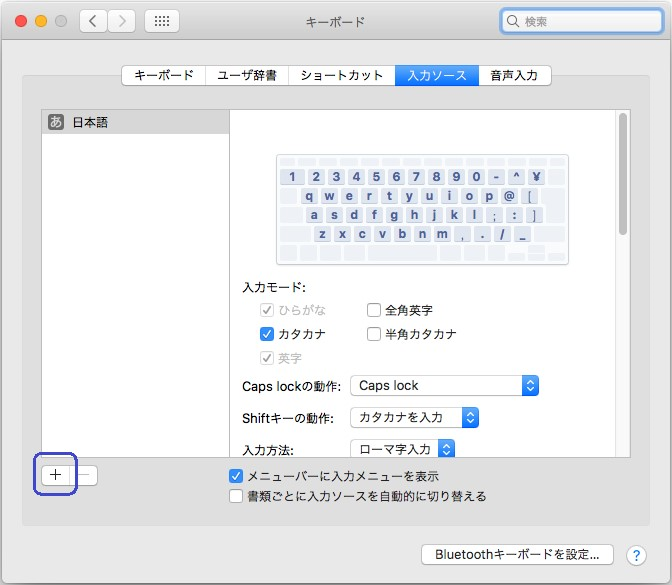This screenshot has width=672, height=585.
Task: Toggle メニューバーに入力メニューを表示 checkbox
Action: [236, 476]
